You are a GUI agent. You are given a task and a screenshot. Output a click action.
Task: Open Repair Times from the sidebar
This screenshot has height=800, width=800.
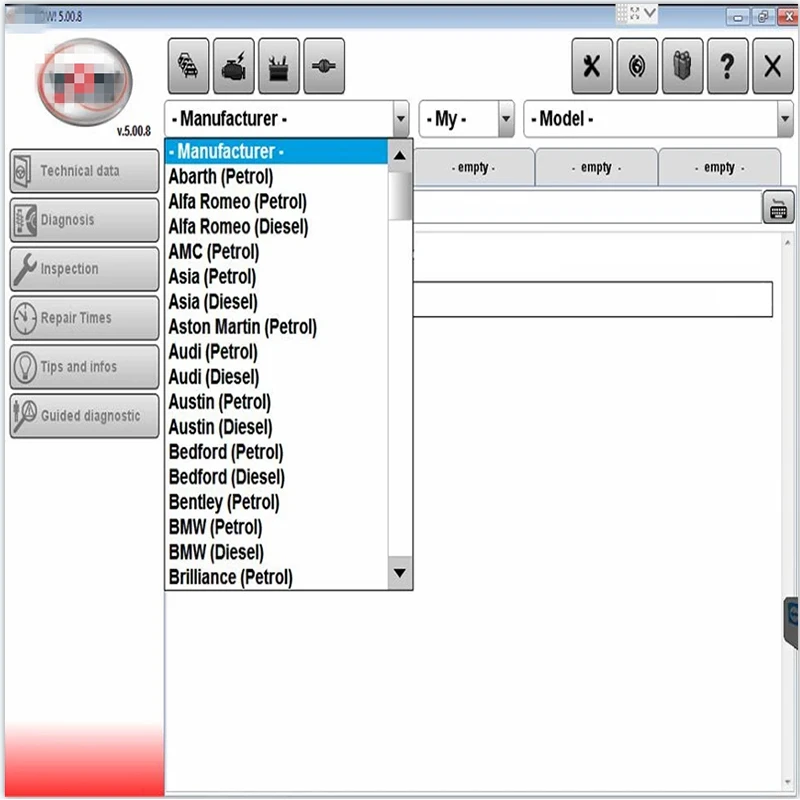[x=83, y=318]
